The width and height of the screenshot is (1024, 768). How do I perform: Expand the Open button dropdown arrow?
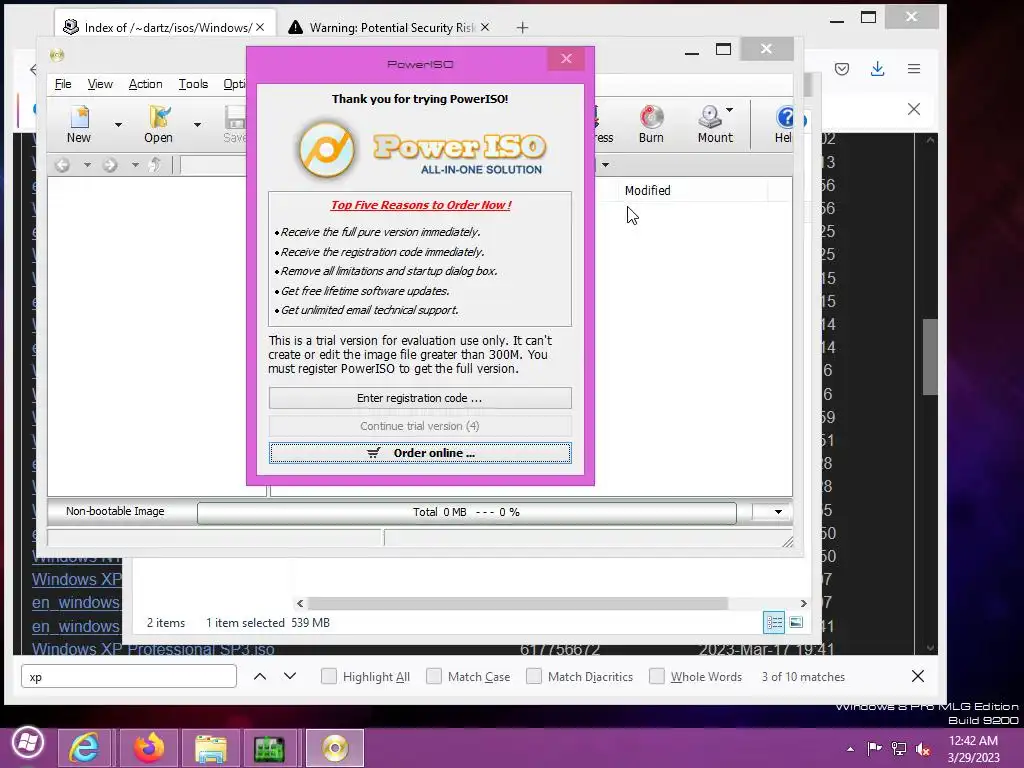[x=197, y=124]
